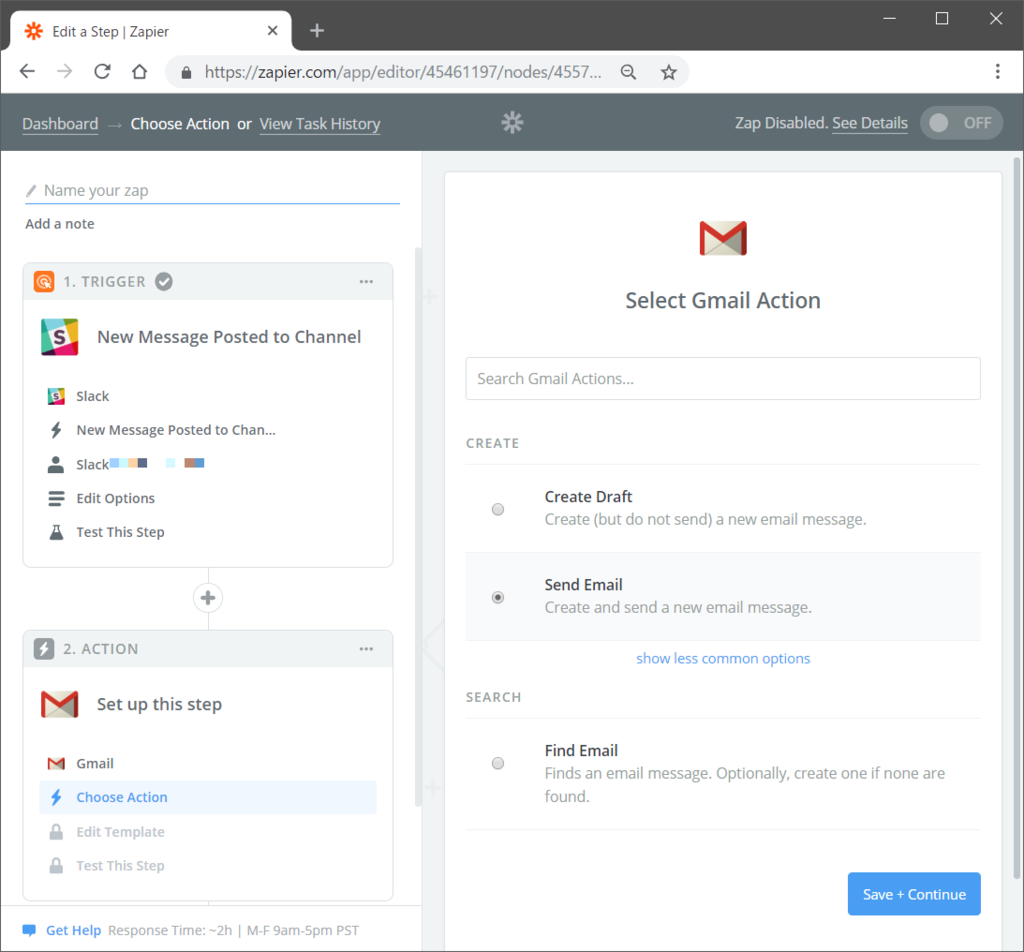Click Set up this step heading
Screen dimensions: 1024x952
tap(159, 704)
